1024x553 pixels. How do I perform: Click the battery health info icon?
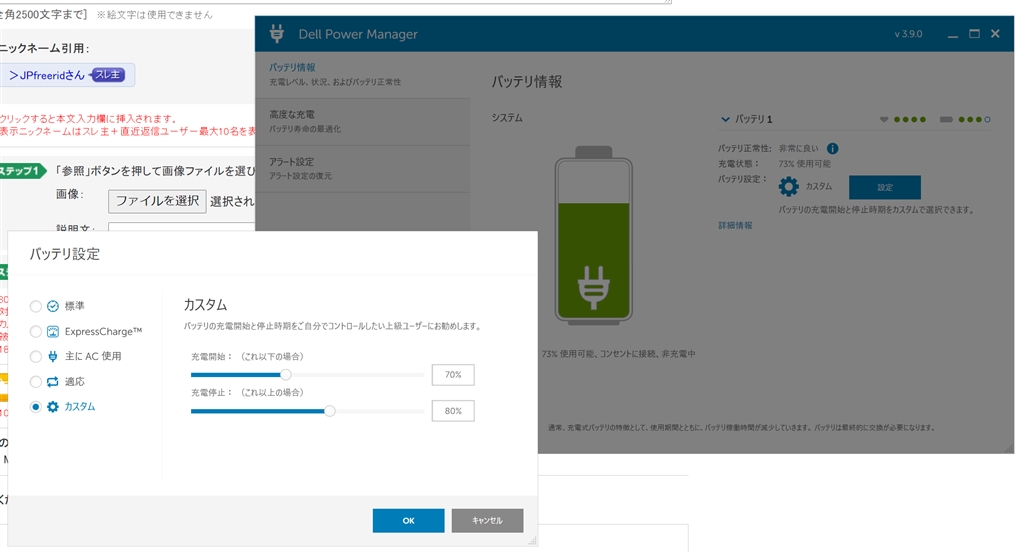[833, 149]
